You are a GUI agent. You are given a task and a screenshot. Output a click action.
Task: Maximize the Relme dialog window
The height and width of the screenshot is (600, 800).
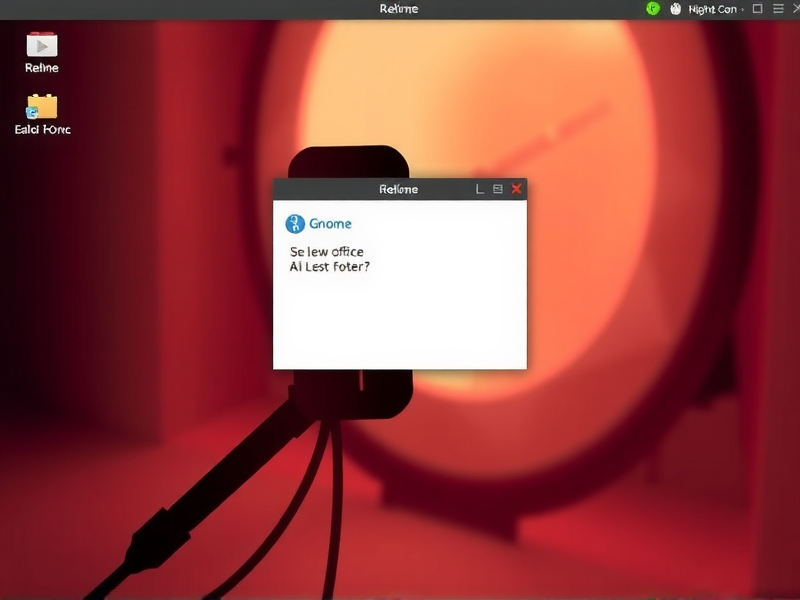click(x=498, y=189)
